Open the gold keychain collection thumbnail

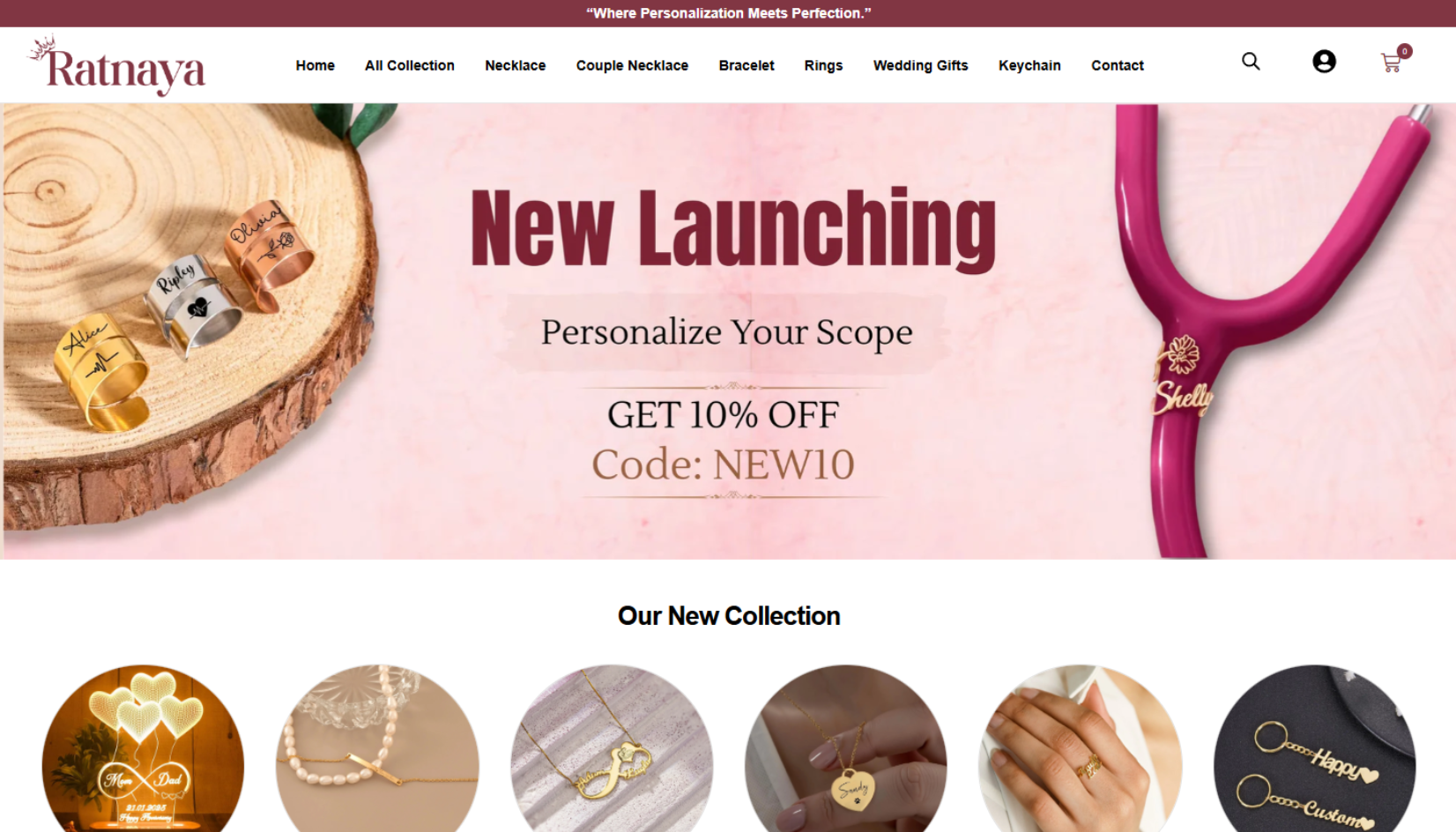(1315, 749)
